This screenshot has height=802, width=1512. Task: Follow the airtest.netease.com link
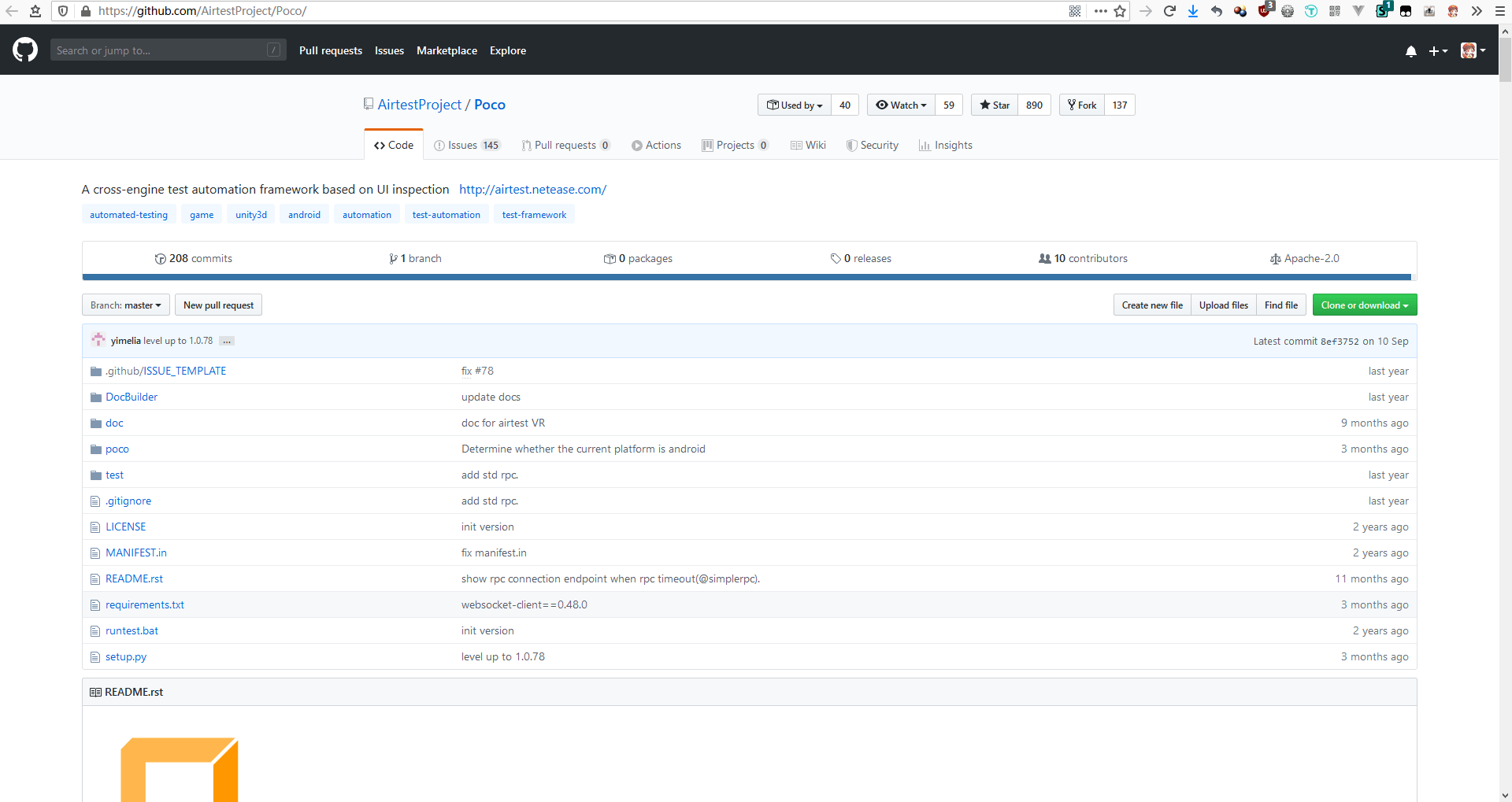tap(532, 189)
